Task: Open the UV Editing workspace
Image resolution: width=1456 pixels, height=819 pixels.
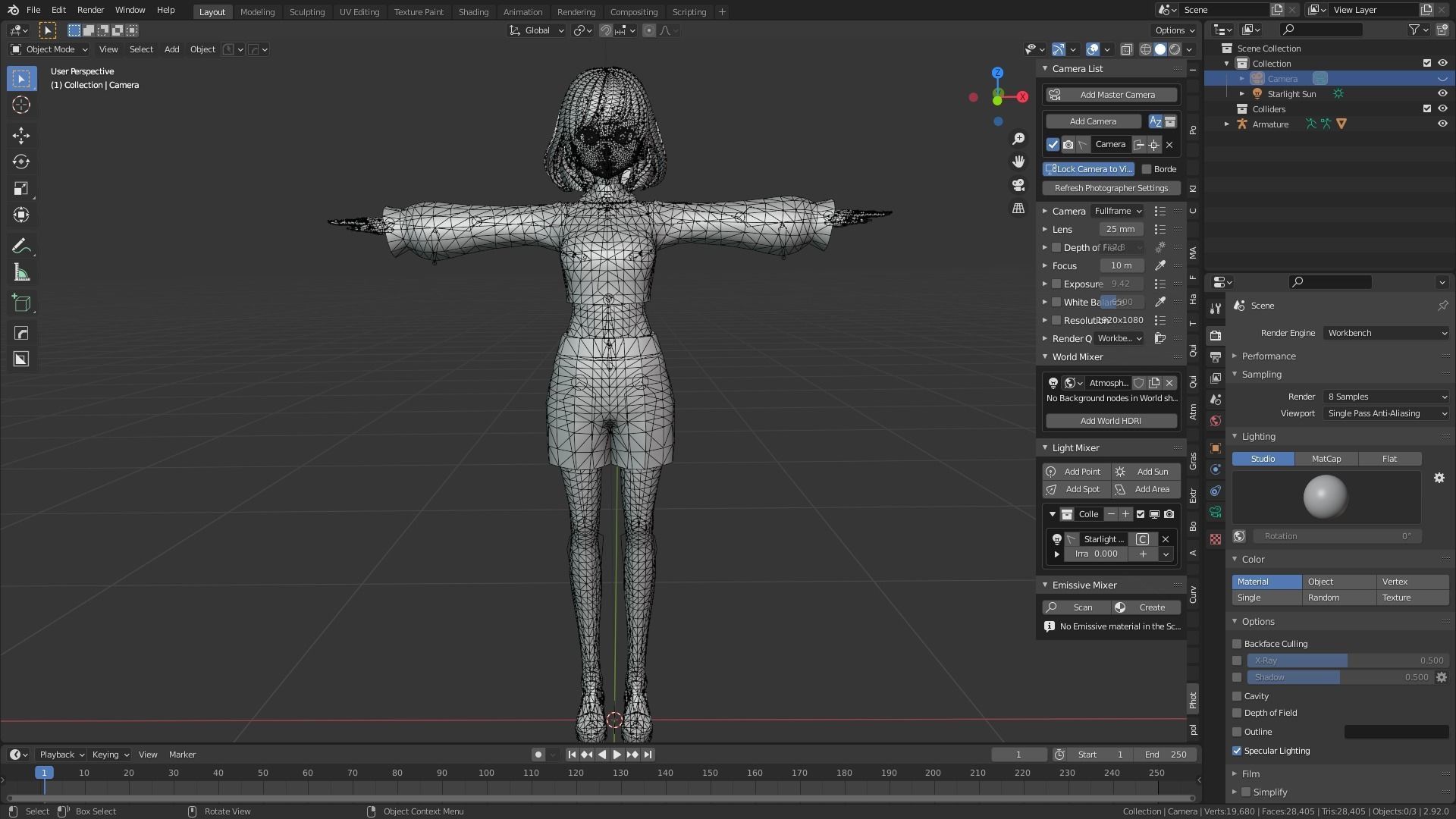Action: pyautogui.click(x=359, y=12)
